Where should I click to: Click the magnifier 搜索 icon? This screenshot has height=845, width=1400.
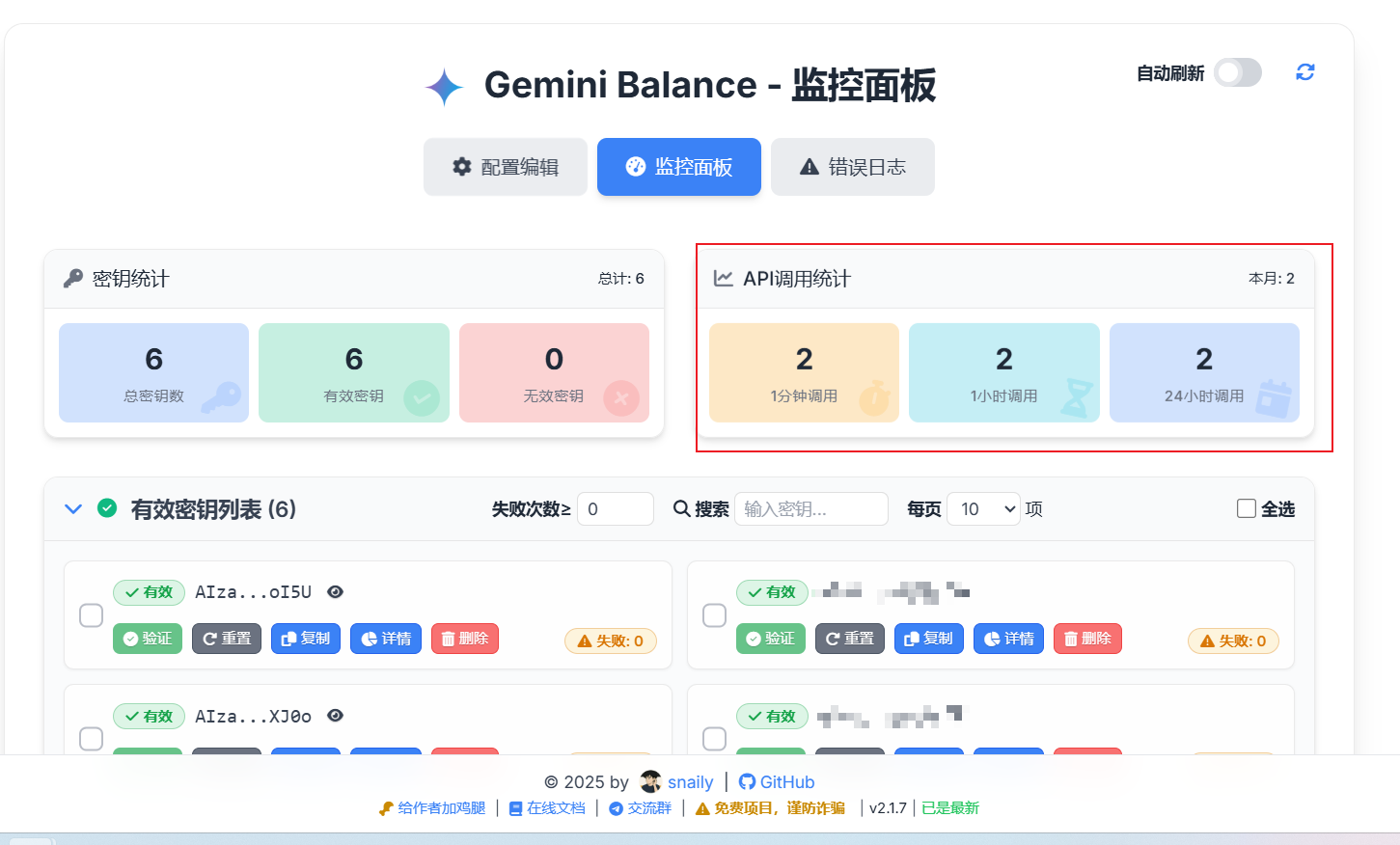click(x=681, y=508)
